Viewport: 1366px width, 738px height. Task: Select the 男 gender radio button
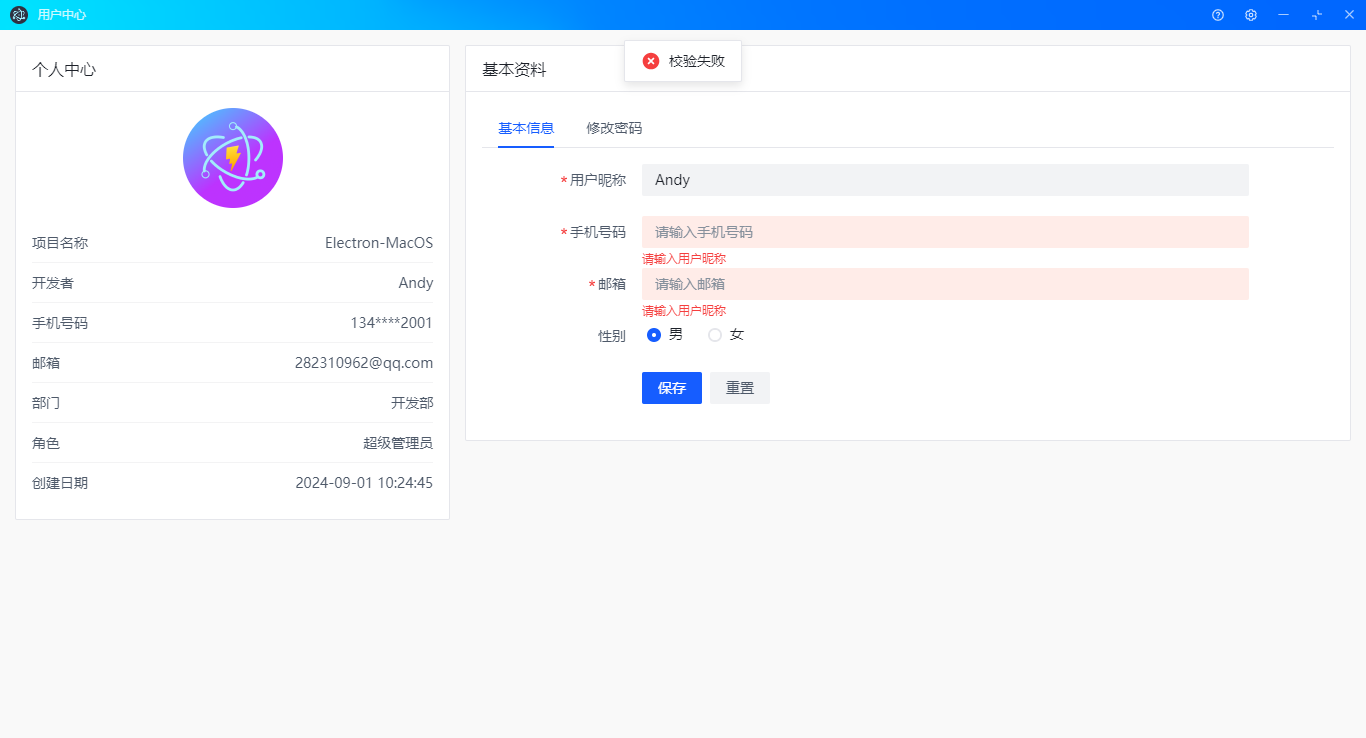click(653, 334)
